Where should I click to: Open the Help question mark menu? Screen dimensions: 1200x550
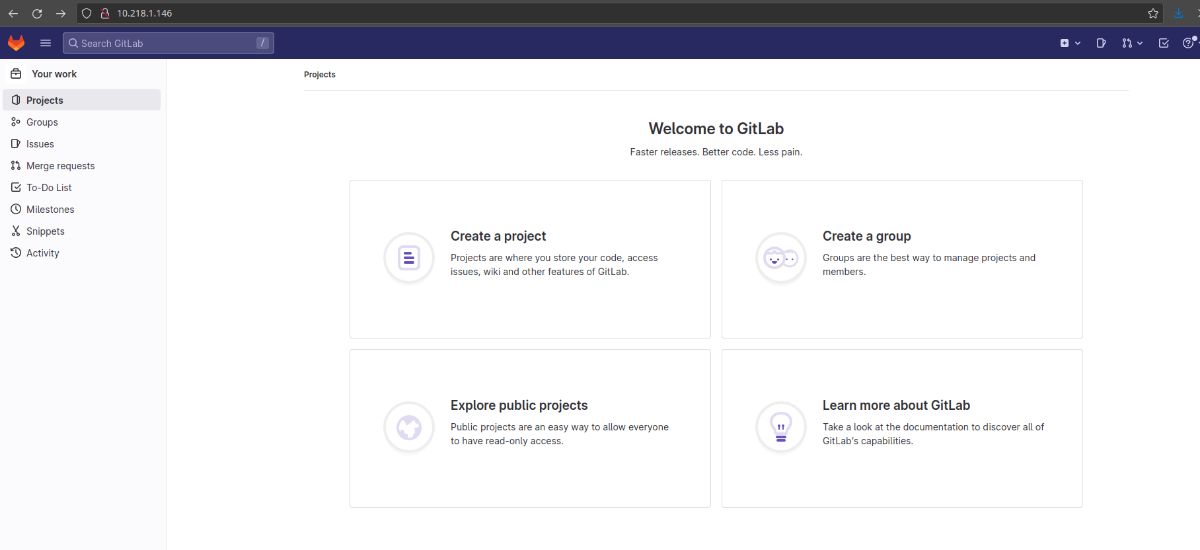pos(1189,43)
